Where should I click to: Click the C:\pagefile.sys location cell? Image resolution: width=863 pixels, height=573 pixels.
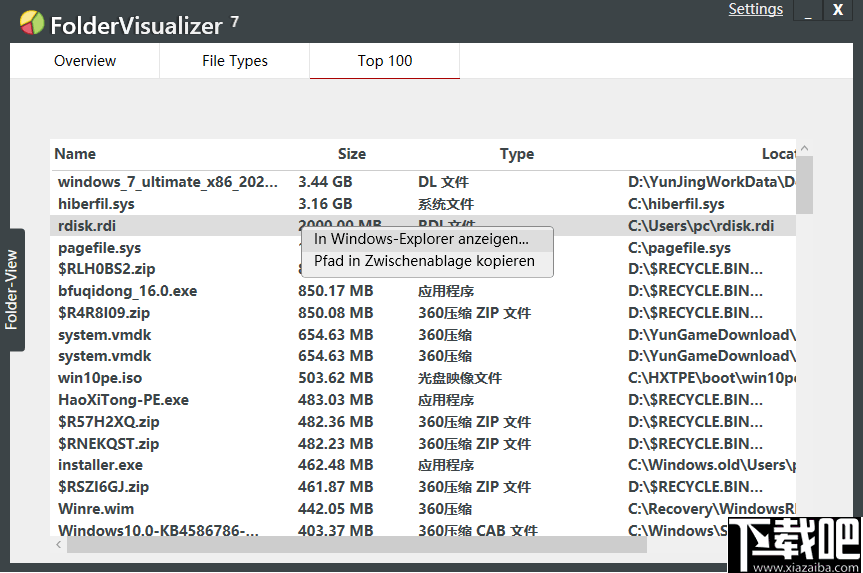[x=679, y=248]
